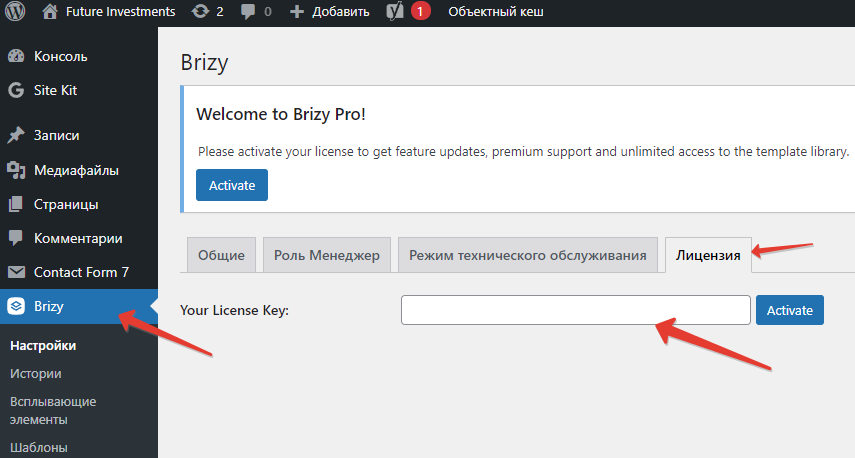Screen dimensions: 855x458
Task: Focus the Your License Key field
Action: point(576,310)
